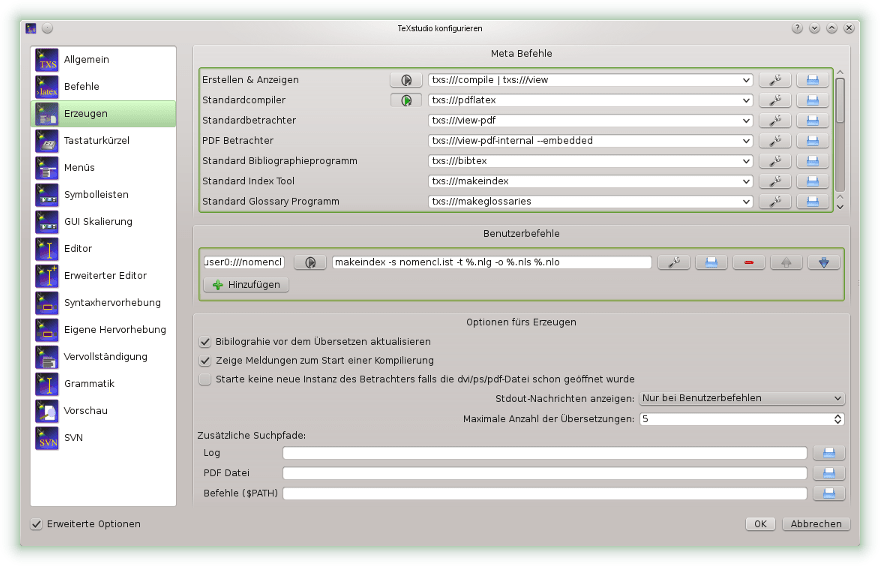
Task: Browse file for Standard Index Tool
Action: [x=813, y=181]
